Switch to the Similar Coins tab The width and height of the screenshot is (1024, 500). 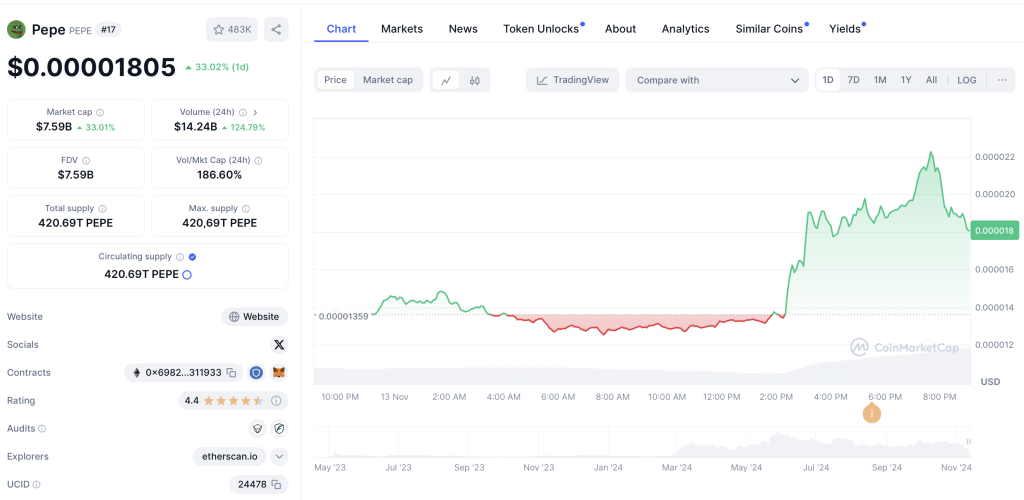point(769,29)
